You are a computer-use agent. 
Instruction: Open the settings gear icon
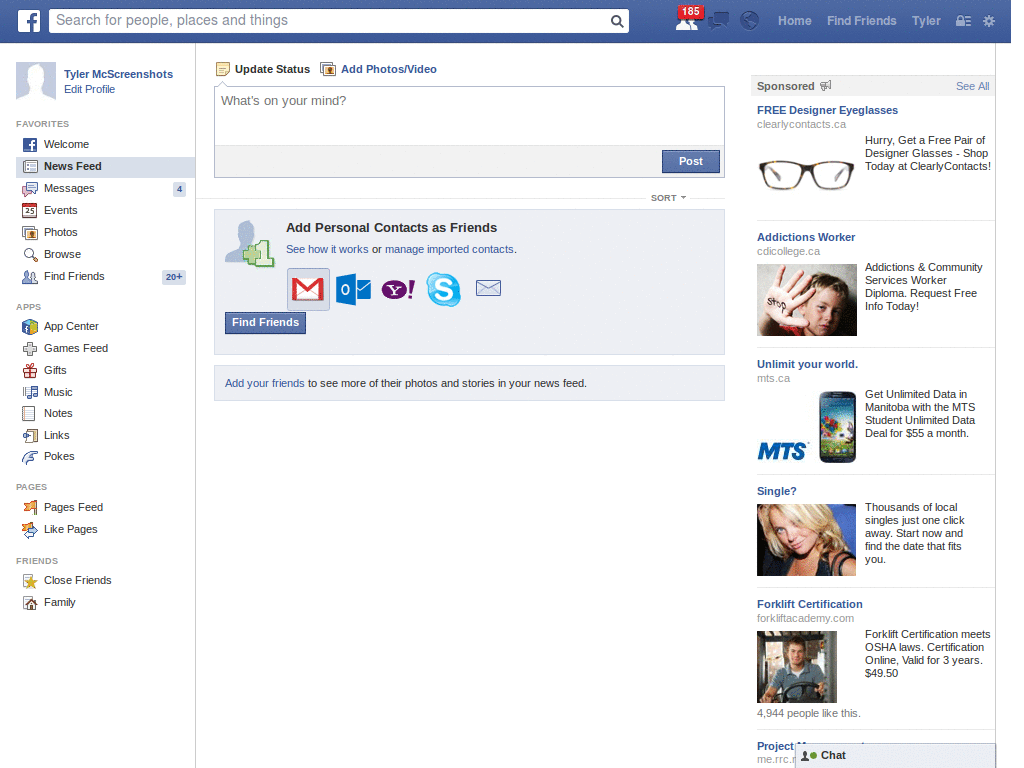pos(989,21)
